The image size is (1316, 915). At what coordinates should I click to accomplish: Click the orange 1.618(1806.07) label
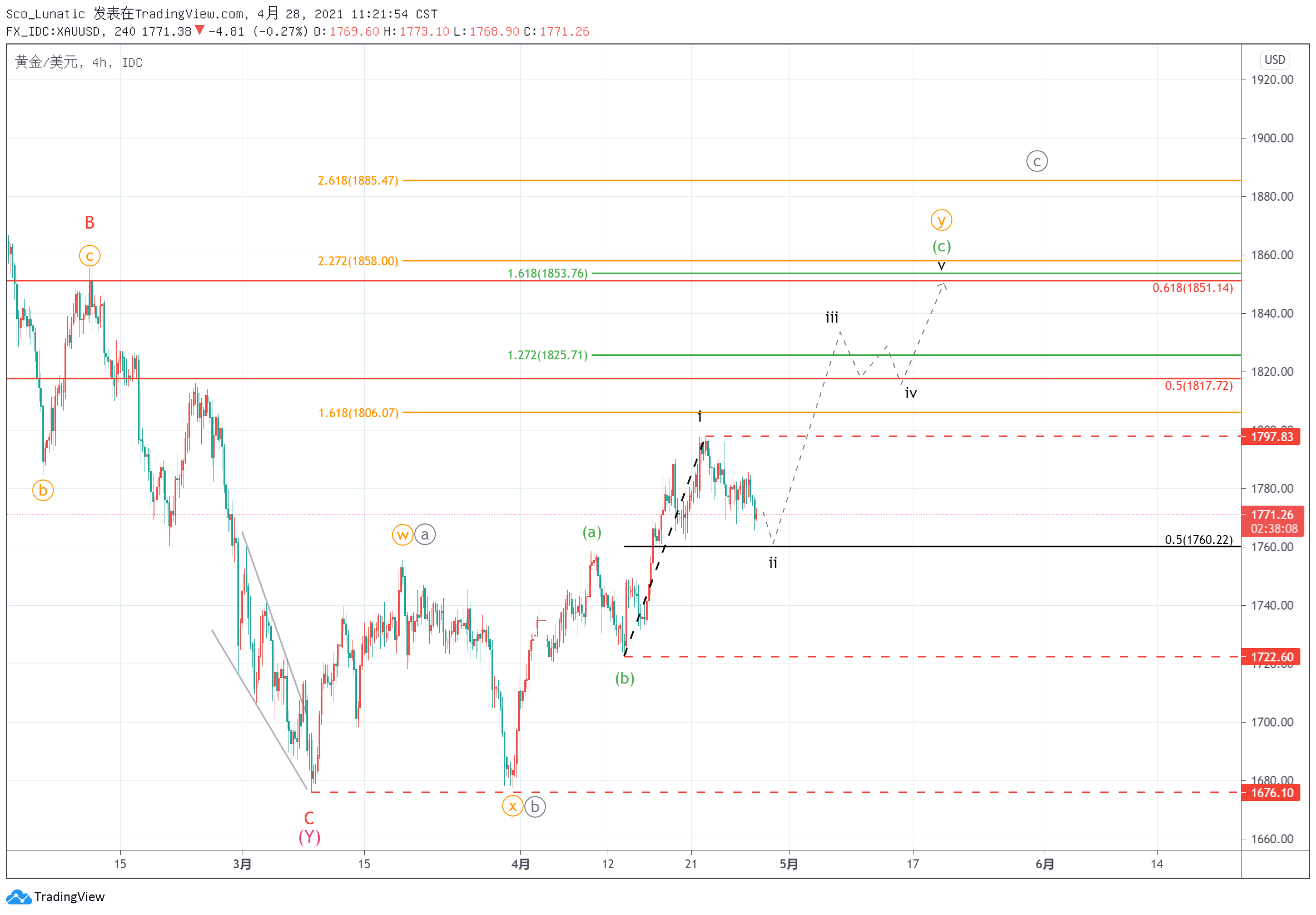[359, 413]
